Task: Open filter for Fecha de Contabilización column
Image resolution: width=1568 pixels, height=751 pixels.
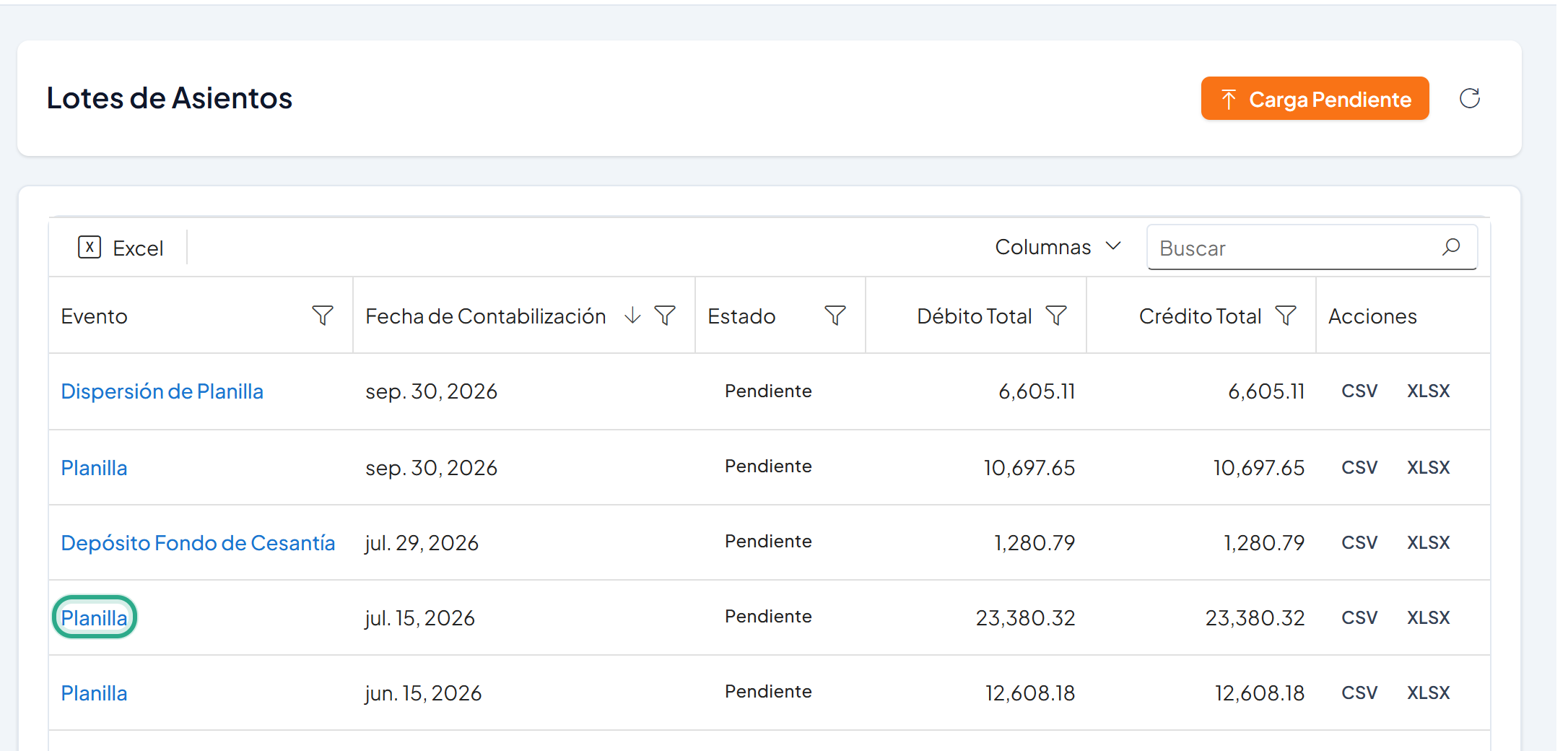Action: click(665, 316)
